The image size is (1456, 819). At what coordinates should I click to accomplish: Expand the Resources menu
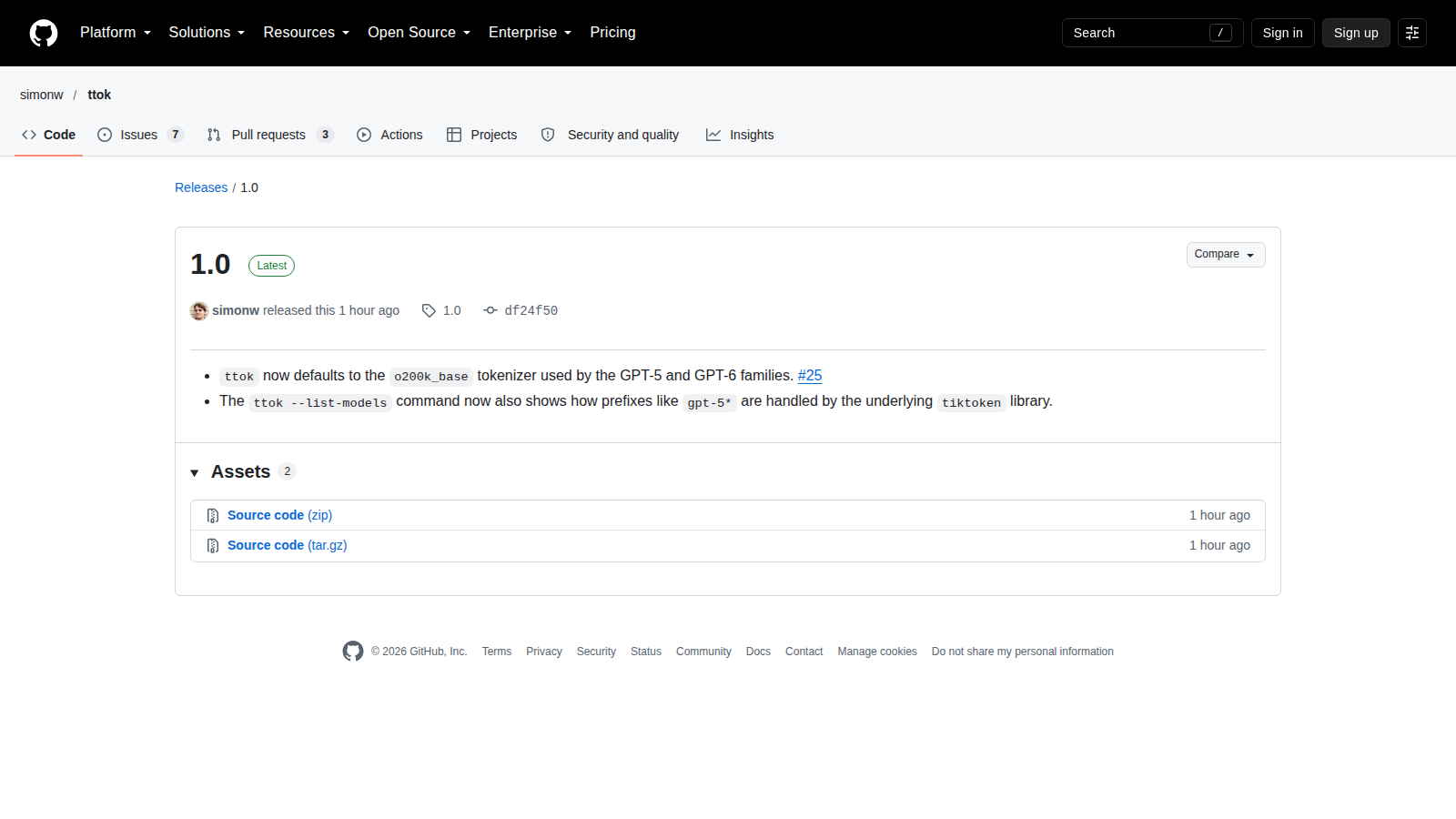point(306,33)
